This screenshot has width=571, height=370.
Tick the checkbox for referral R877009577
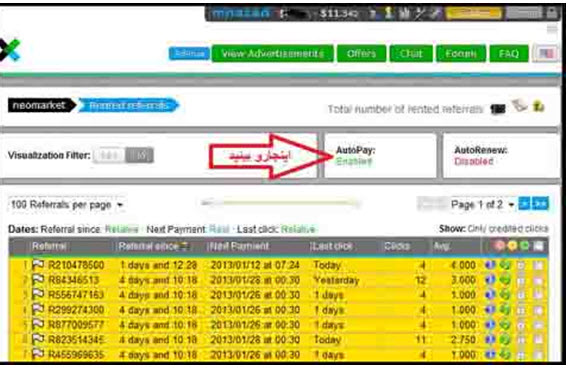pyautogui.click(x=538, y=325)
